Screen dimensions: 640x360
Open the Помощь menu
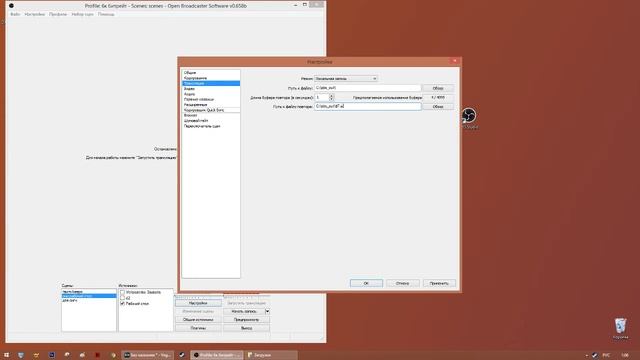(x=106, y=14)
